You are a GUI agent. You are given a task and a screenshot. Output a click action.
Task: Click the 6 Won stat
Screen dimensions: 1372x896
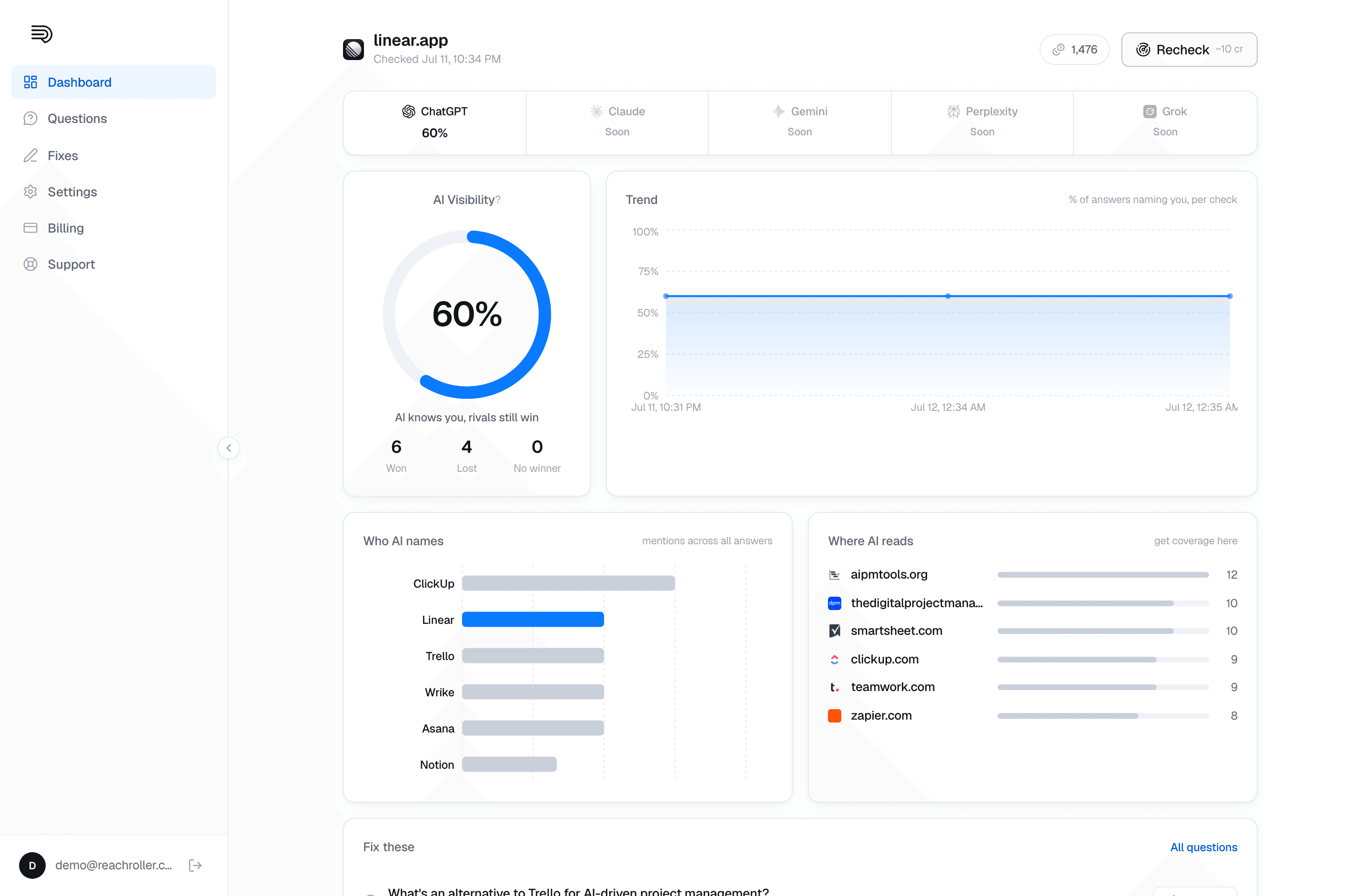tap(396, 456)
